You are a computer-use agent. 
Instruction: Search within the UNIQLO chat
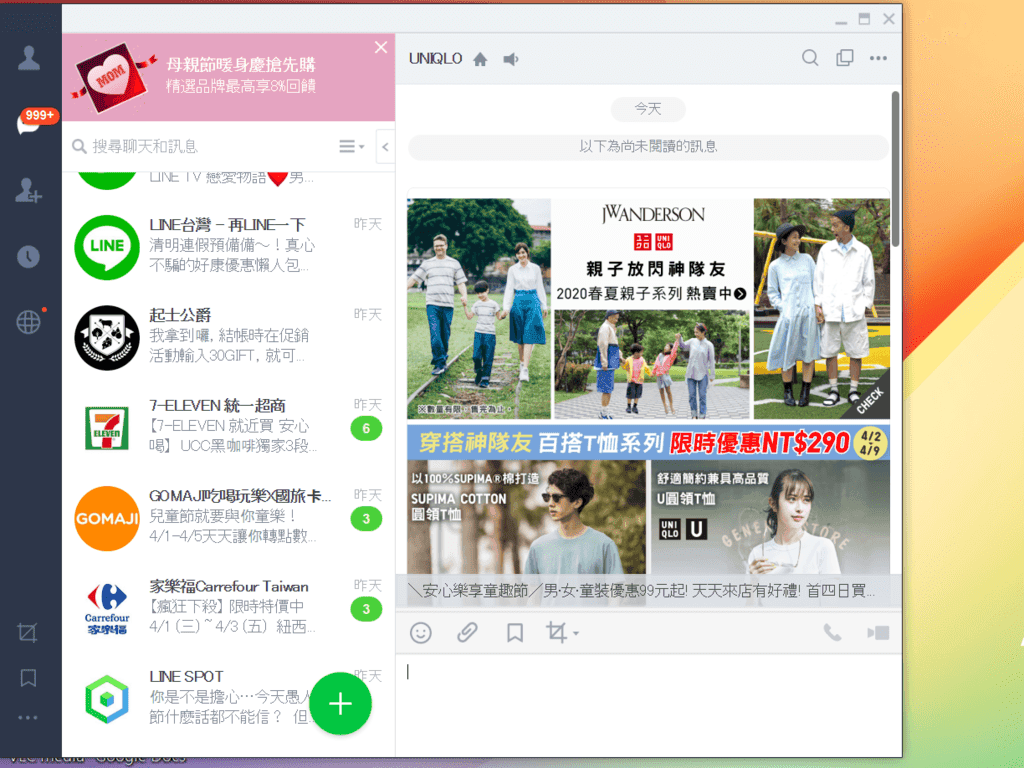pyautogui.click(x=810, y=58)
